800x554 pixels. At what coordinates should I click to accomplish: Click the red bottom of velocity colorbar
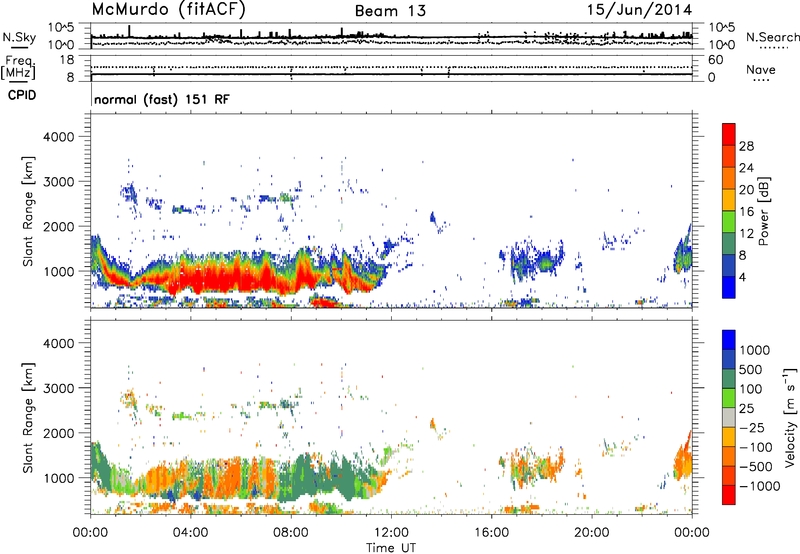[x=729, y=495]
